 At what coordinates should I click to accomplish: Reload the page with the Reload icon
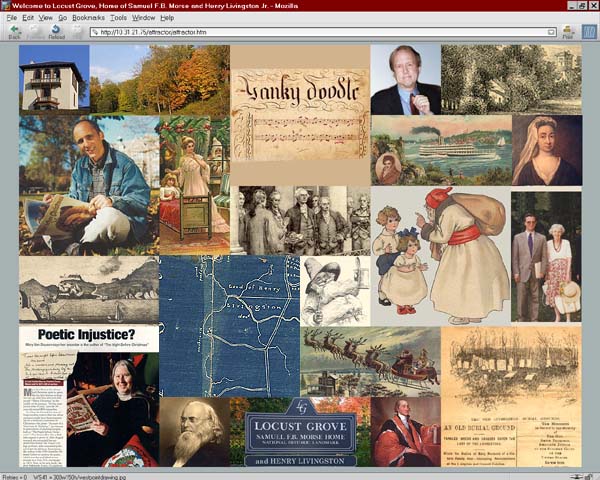(x=56, y=32)
